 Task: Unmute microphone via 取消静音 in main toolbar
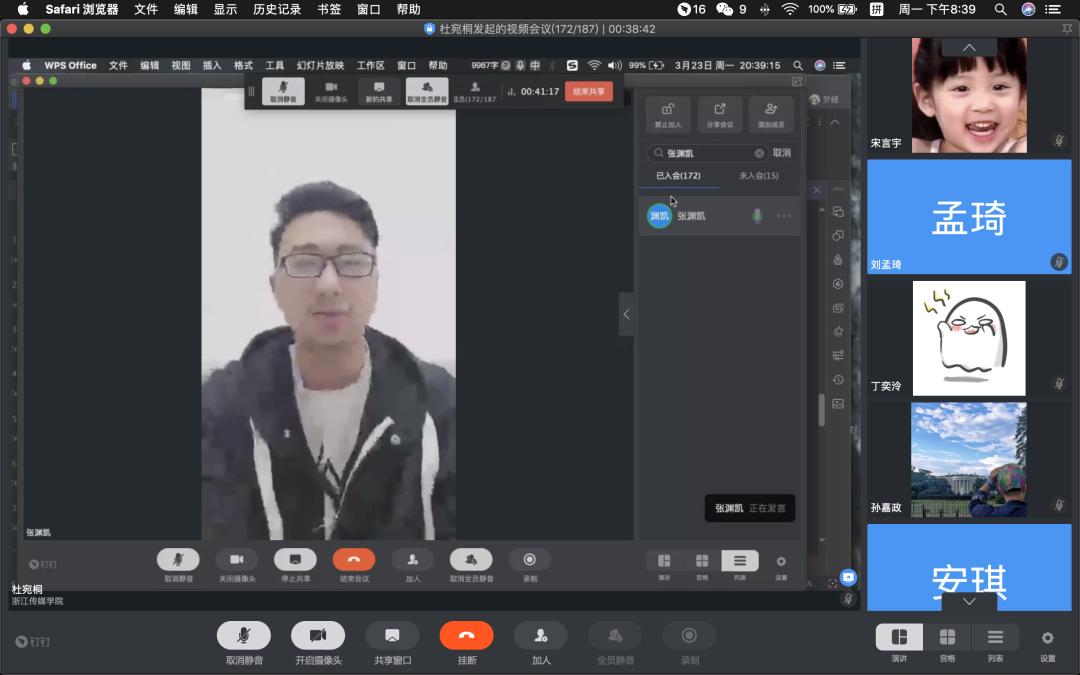(243, 635)
